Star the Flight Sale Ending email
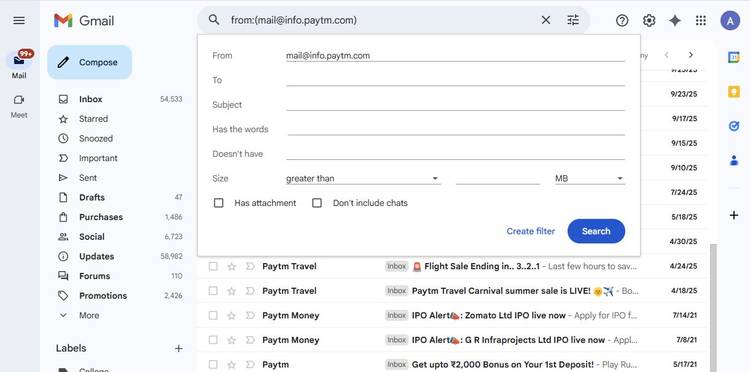750x372 pixels. click(232, 266)
